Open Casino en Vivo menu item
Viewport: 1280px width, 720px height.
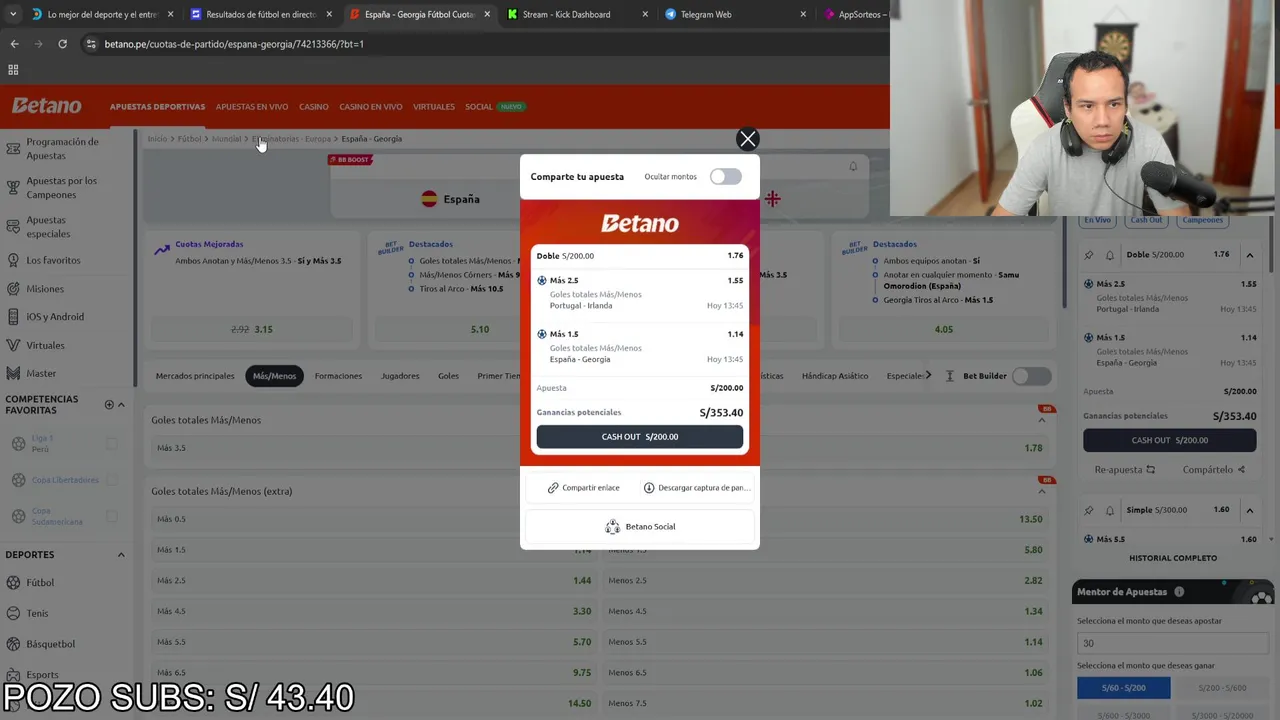click(x=371, y=107)
